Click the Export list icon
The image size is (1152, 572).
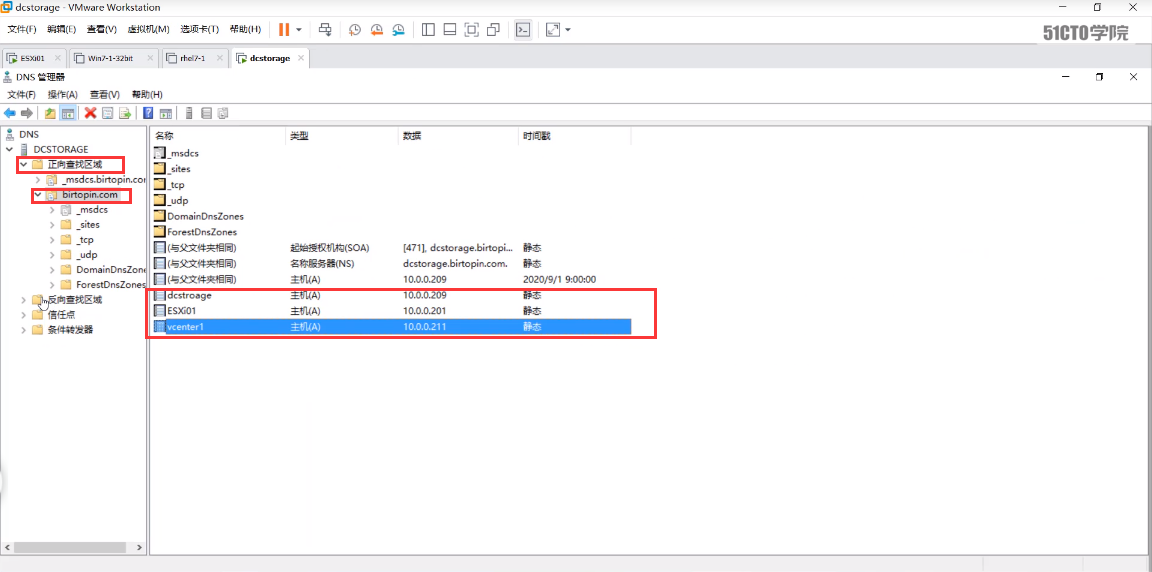point(125,113)
